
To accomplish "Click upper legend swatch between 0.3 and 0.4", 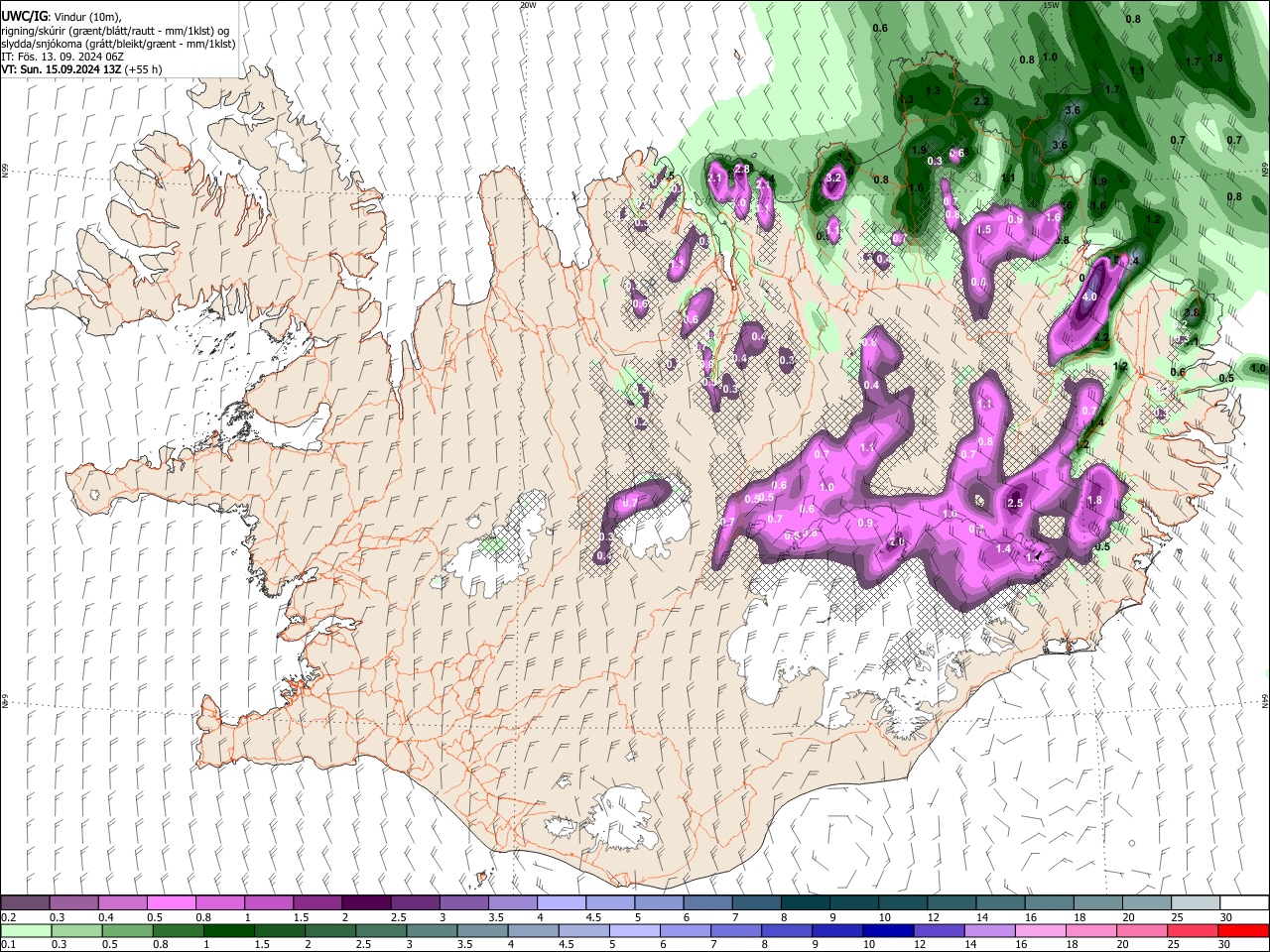I will click(x=73, y=902).
